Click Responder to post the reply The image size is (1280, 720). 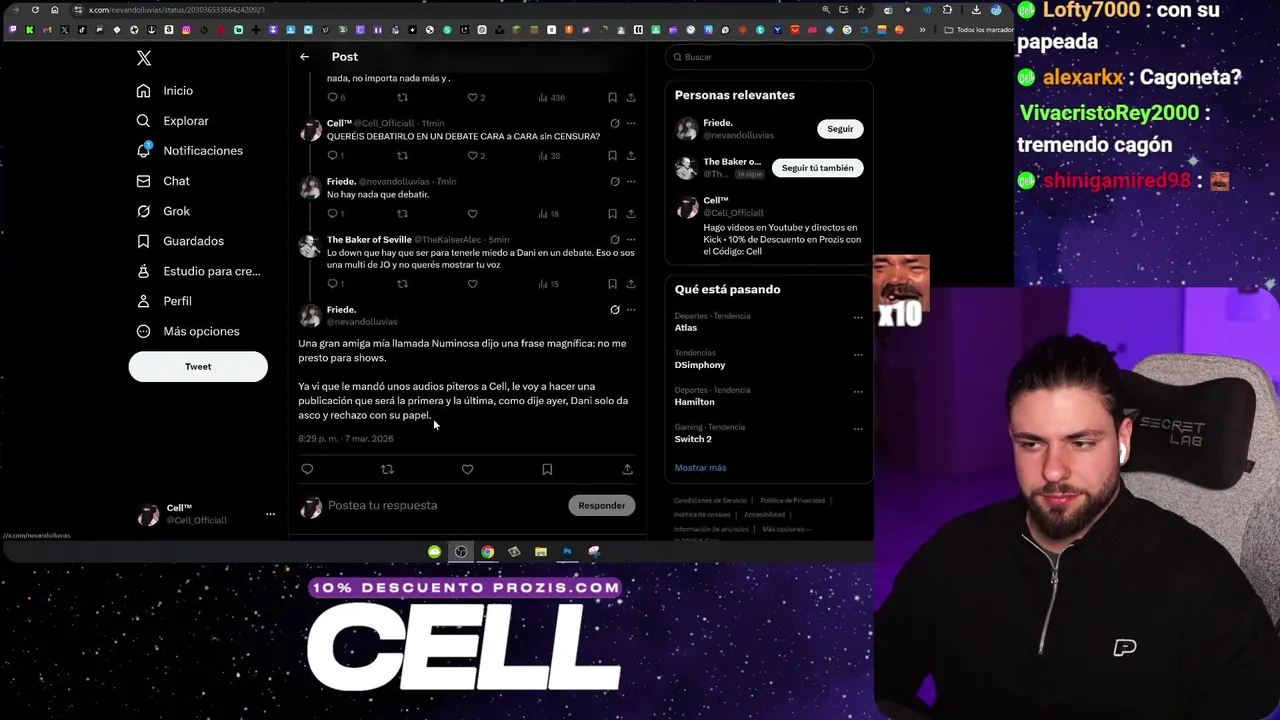601,506
